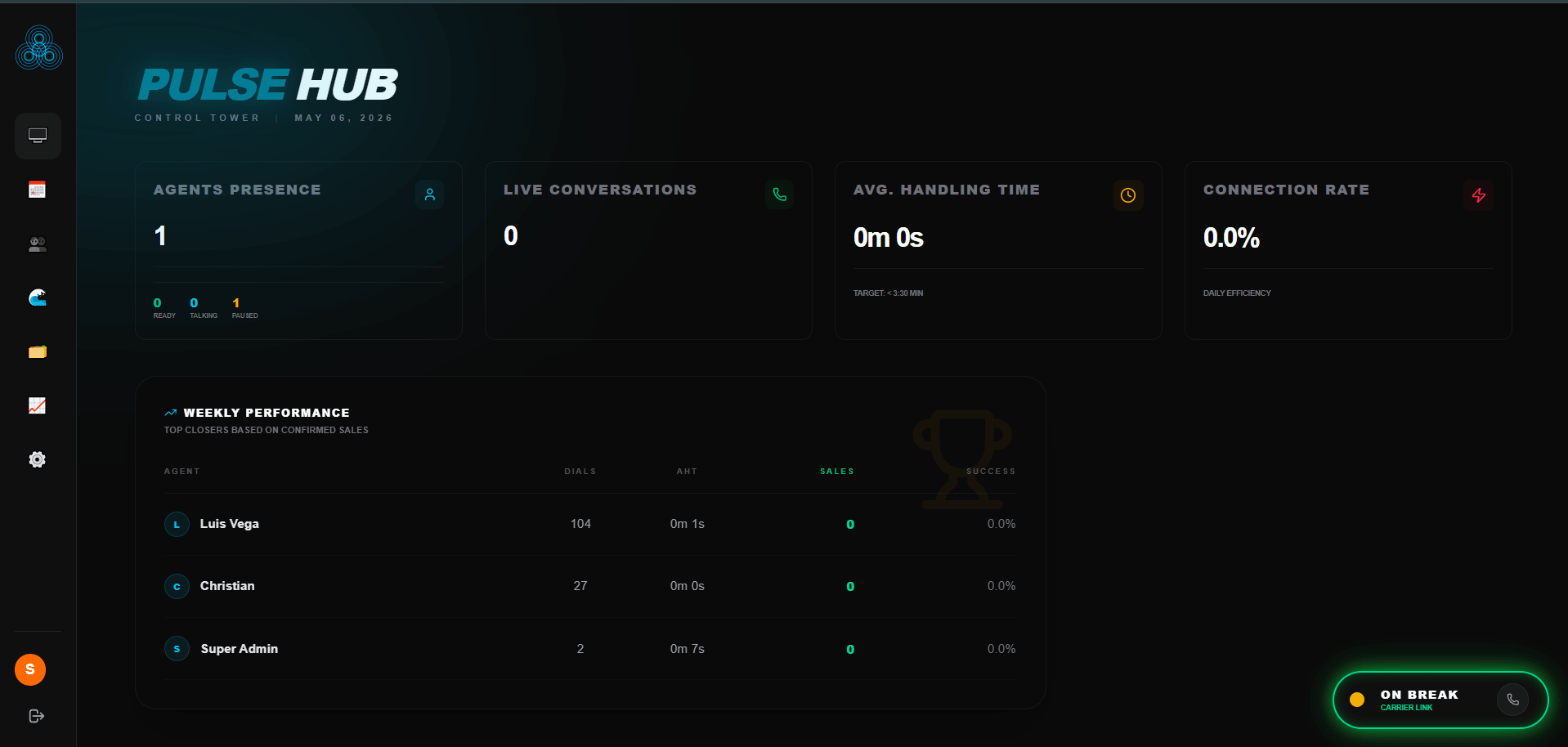Select the monitor dashboard sidebar icon
The width and height of the screenshot is (1568, 747).
(x=38, y=136)
